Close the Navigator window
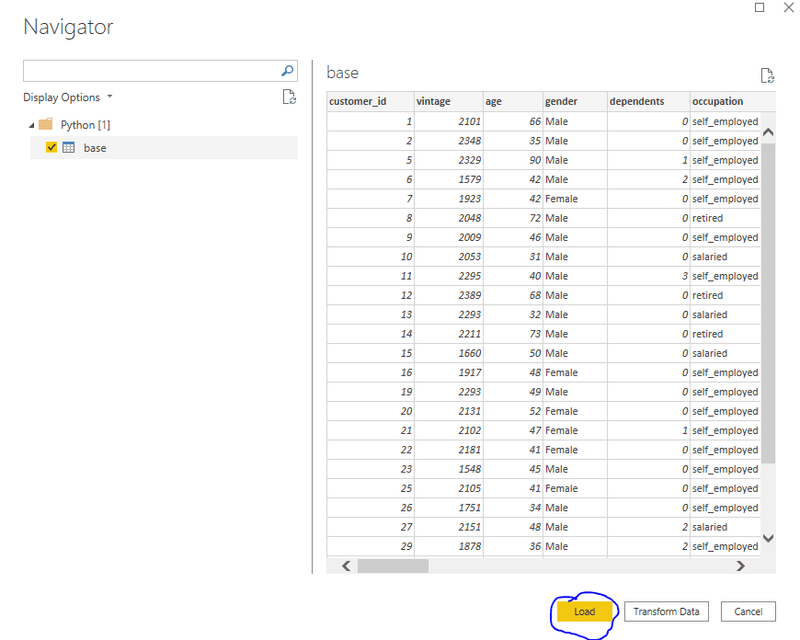 coord(789,7)
